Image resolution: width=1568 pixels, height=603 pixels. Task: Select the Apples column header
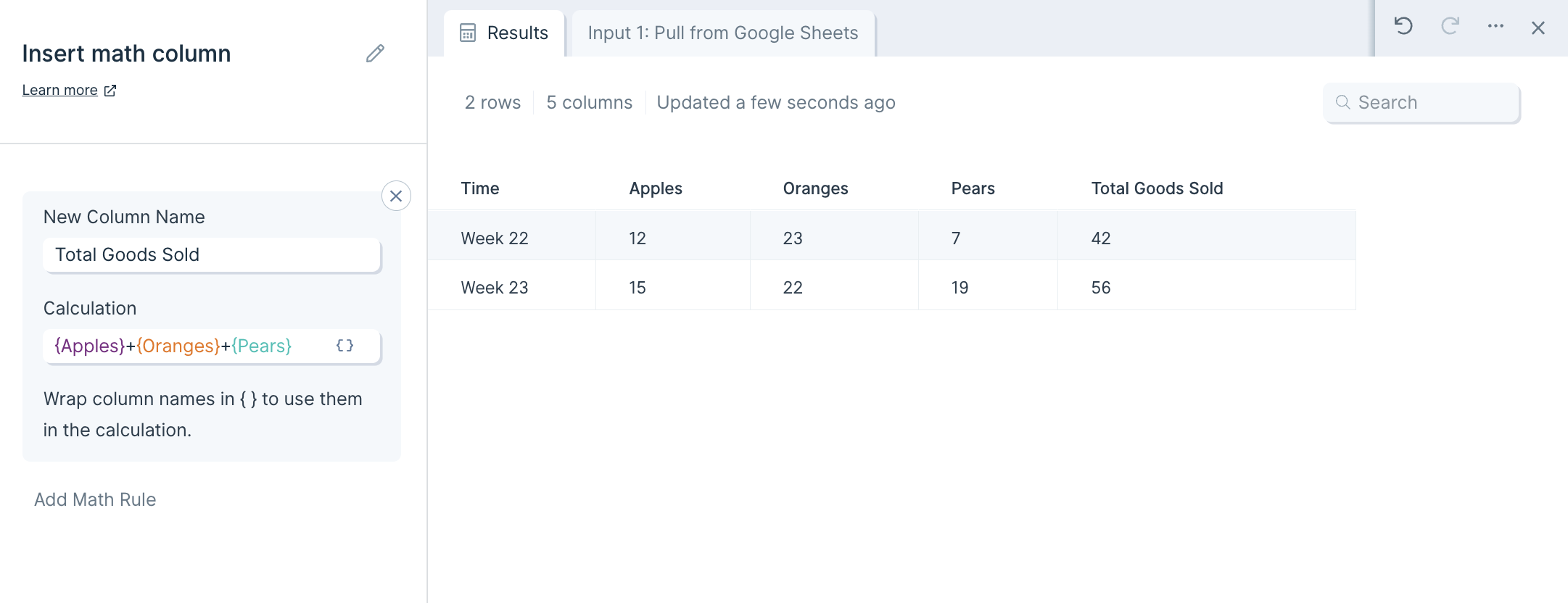pyautogui.click(x=656, y=188)
